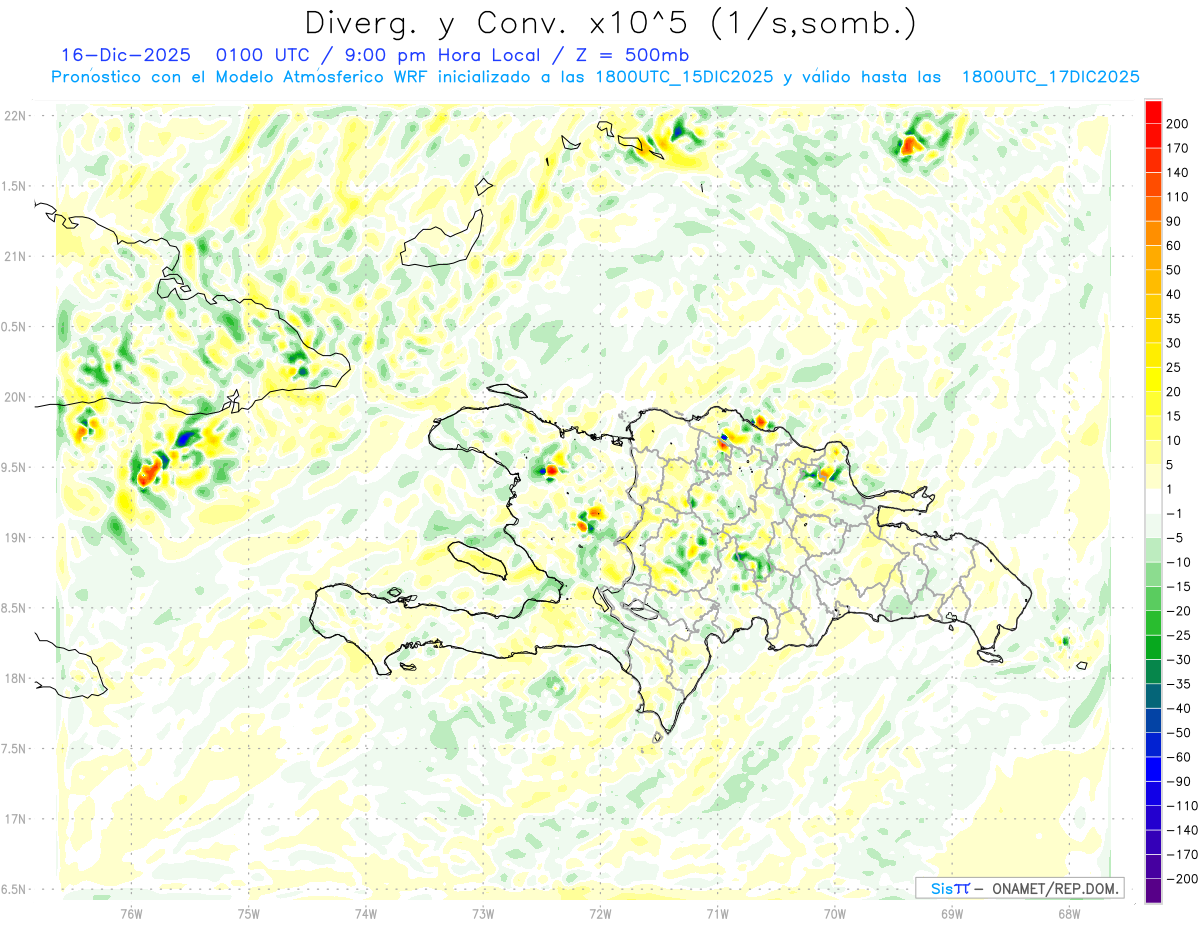Click the 6.5N latitude label
Image resolution: width=1200 pixels, height=927 pixels.
pos(15,889)
